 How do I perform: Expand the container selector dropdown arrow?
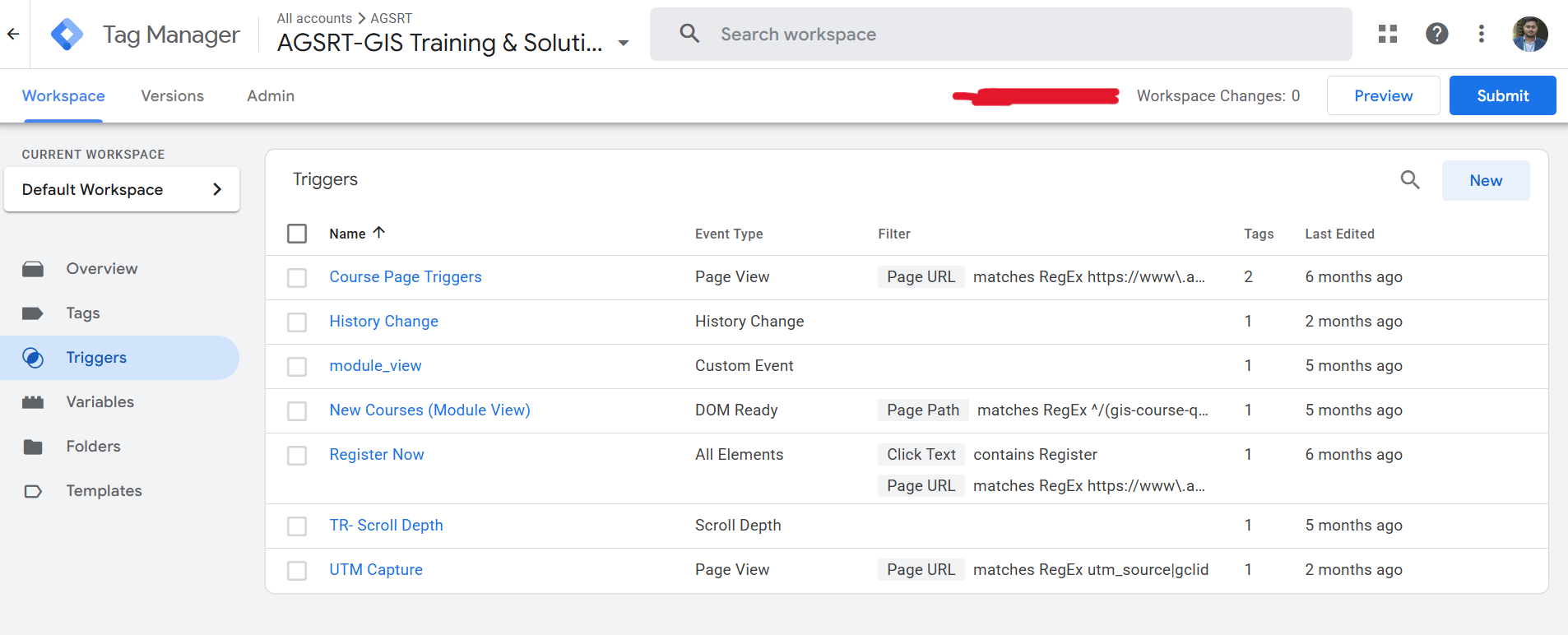tap(624, 44)
